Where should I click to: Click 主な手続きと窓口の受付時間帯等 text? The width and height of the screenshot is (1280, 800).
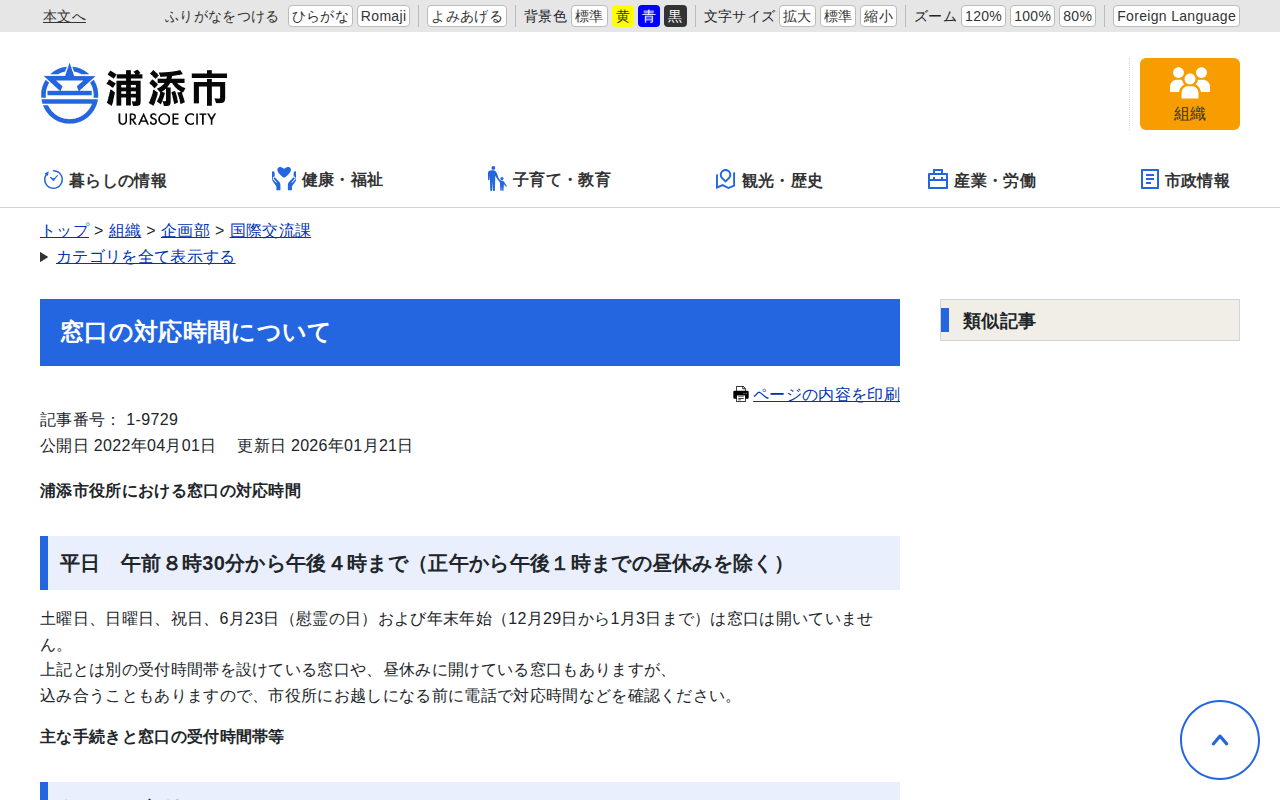[x=162, y=737]
